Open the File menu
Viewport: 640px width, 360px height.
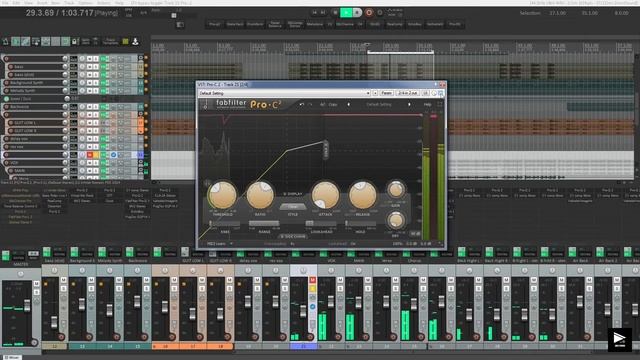(5, 3)
